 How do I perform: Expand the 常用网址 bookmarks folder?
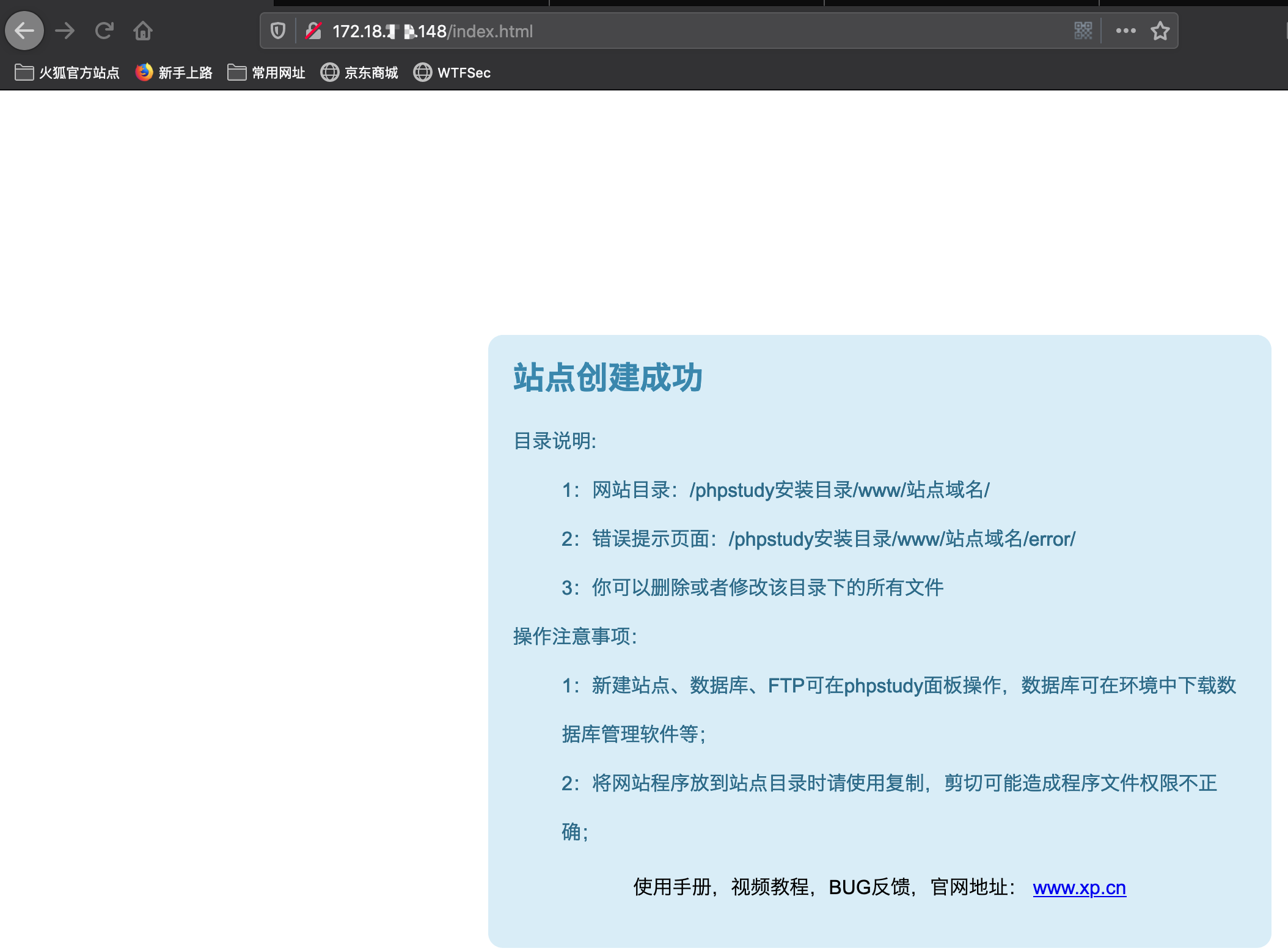pyautogui.click(x=266, y=72)
